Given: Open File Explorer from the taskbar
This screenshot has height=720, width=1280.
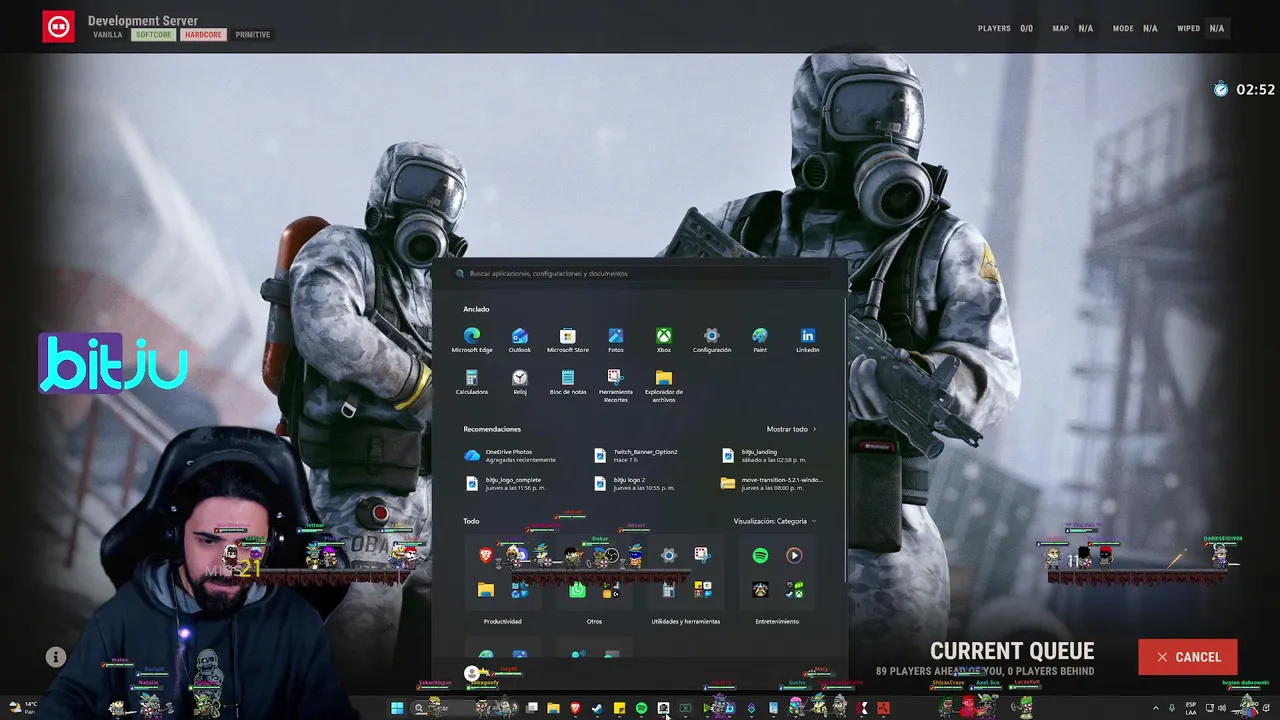Looking at the screenshot, I should point(553,709).
